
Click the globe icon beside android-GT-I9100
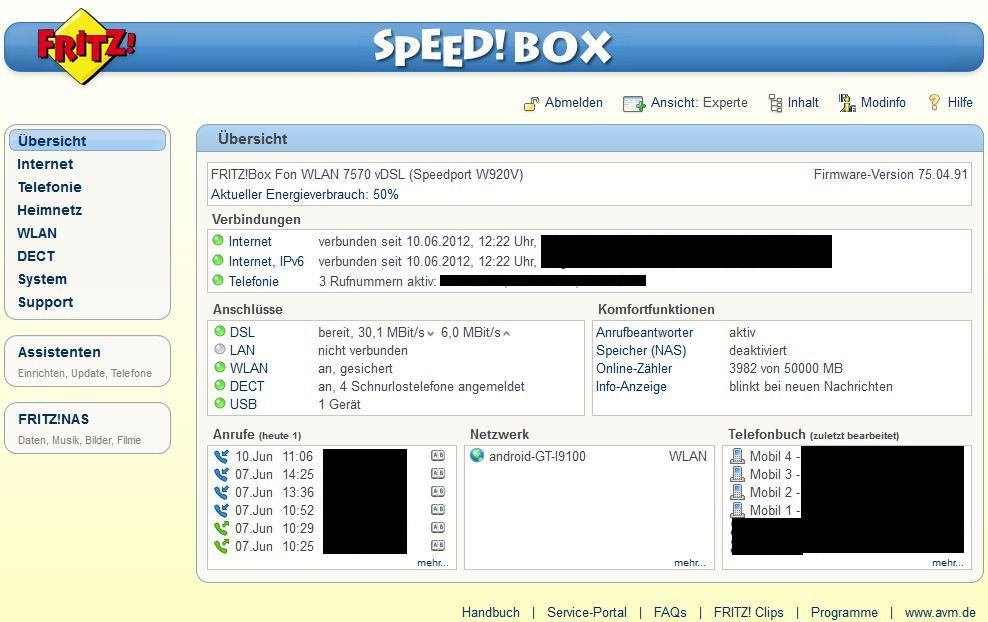pos(477,455)
